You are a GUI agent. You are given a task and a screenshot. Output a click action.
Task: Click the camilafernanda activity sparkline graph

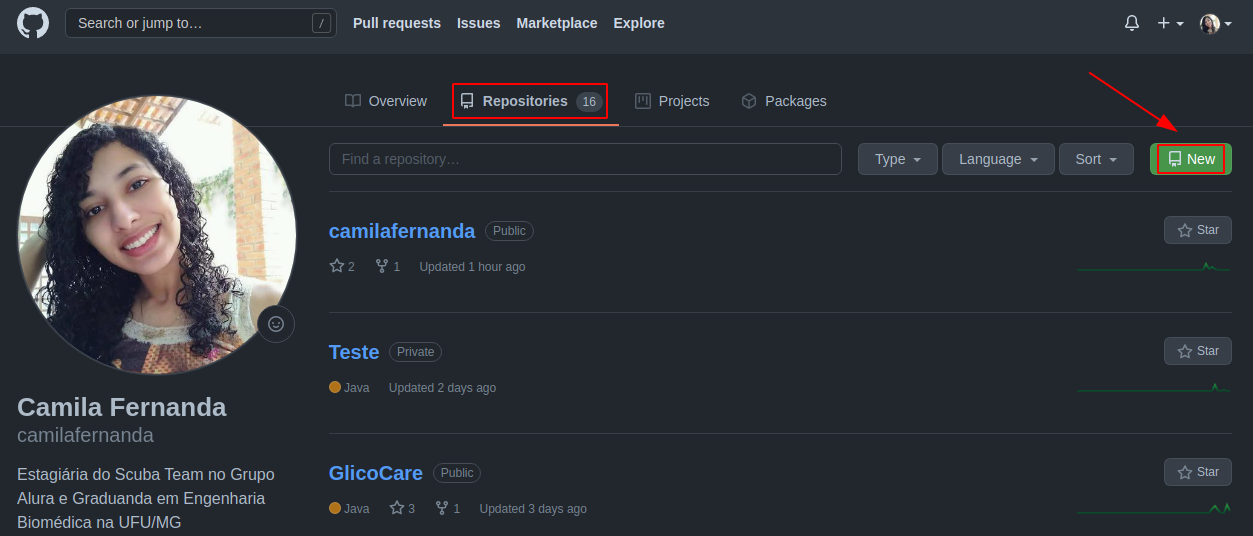[x=1154, y=267]
